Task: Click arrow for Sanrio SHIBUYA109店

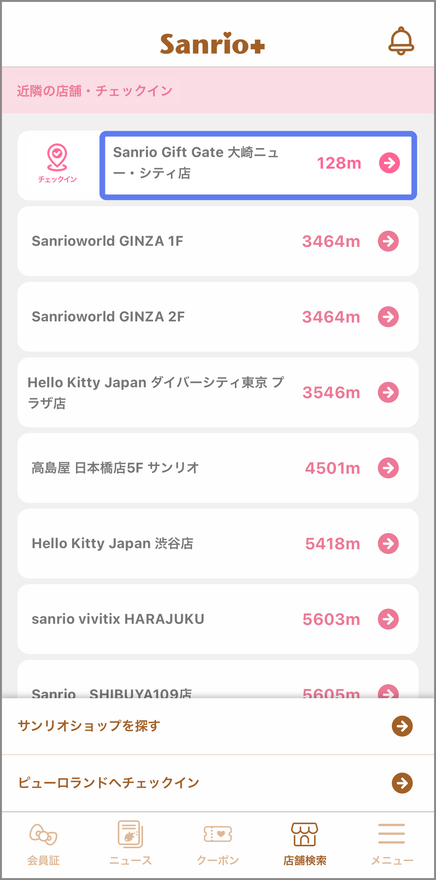Action: tap(388, 691)
